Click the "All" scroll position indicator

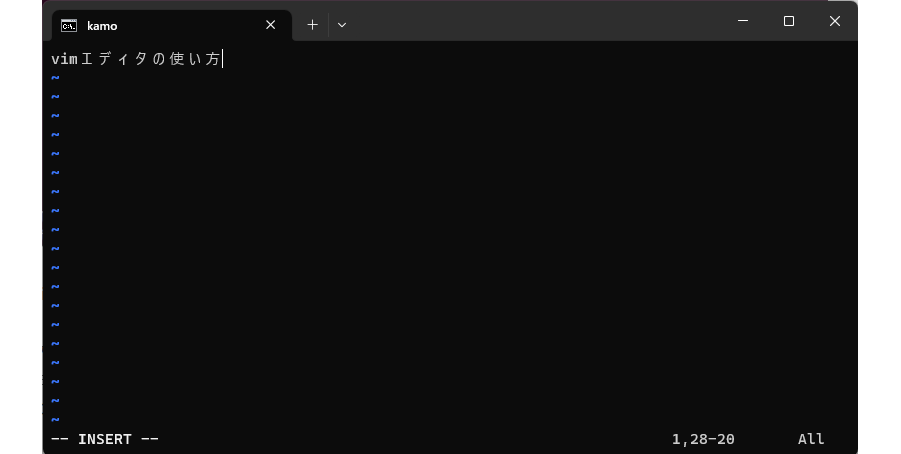[811, 439]
